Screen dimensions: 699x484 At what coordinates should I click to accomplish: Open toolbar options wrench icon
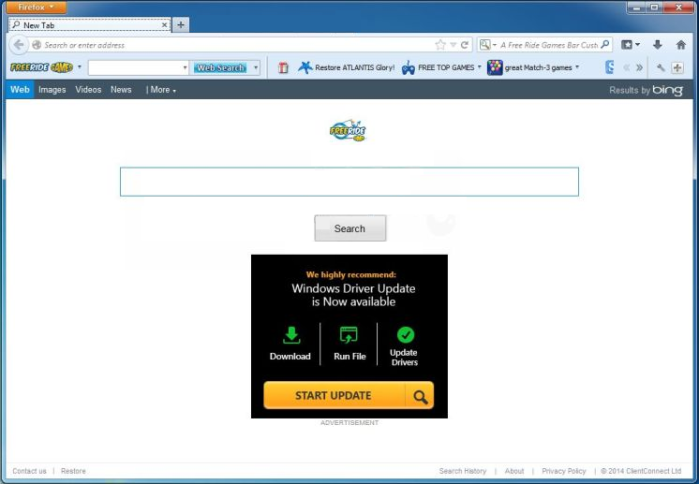point(661,68)
